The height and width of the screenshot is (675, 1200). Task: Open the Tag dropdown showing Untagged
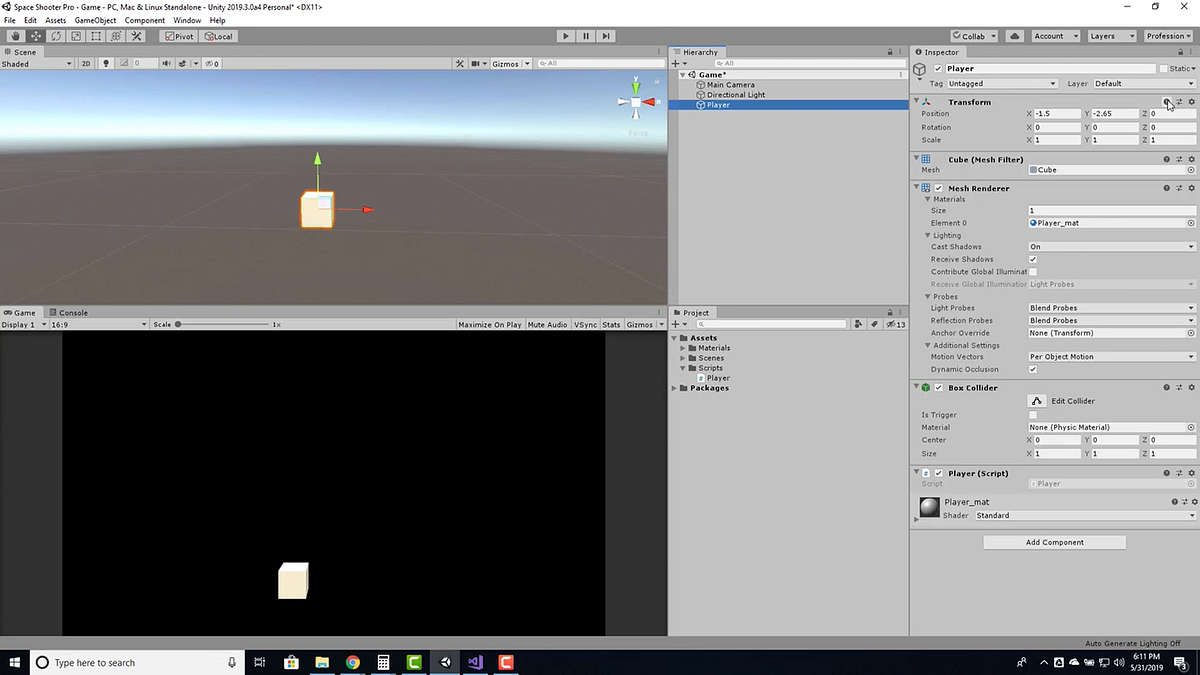click(x=1000, y=83)
